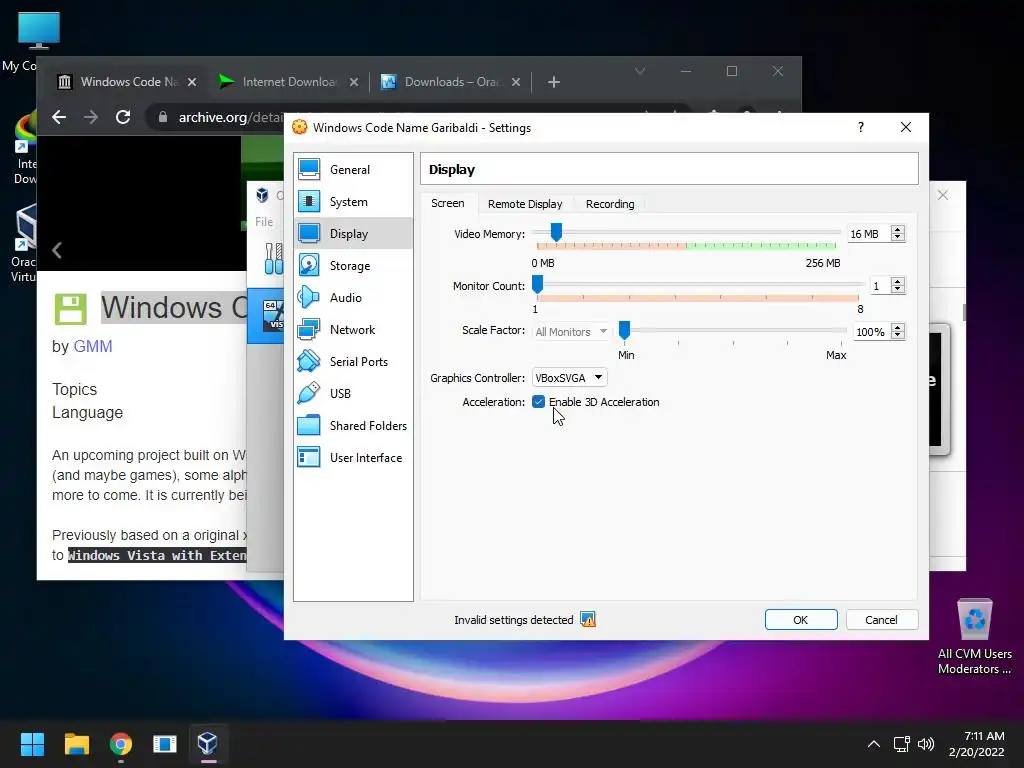Open File Explorer from the taskbar
The image size is (1024, 768).
coord(76,744)
